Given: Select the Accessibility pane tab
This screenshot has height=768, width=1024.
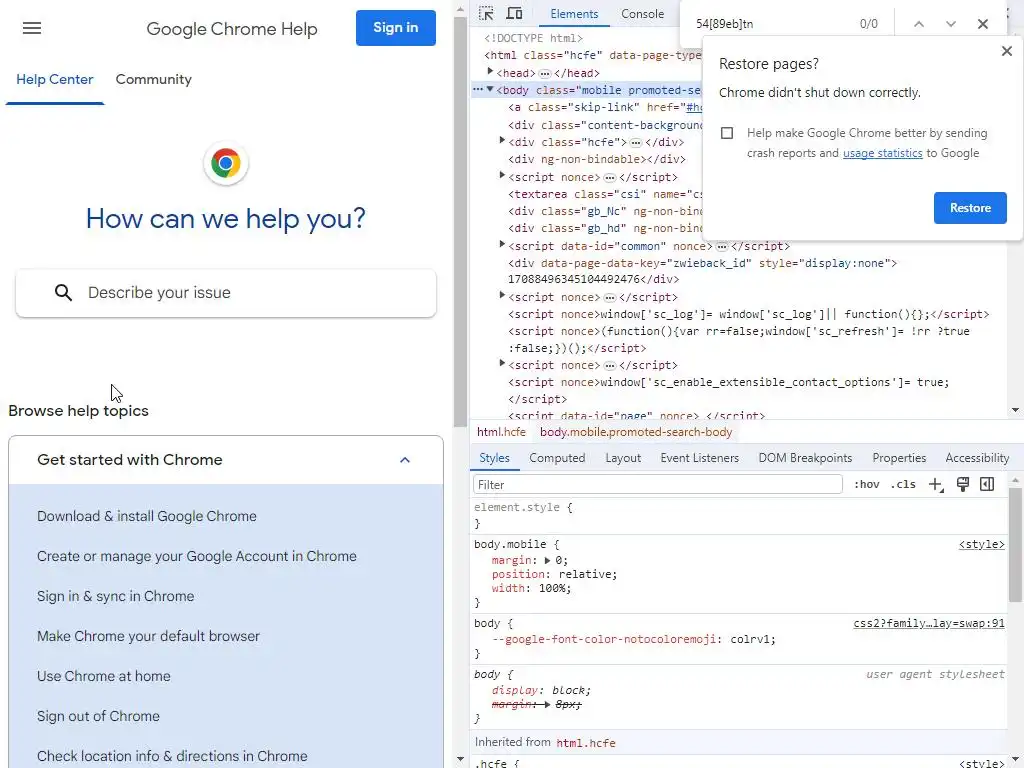Looking at the screenshot, I should tap(977, 458).
